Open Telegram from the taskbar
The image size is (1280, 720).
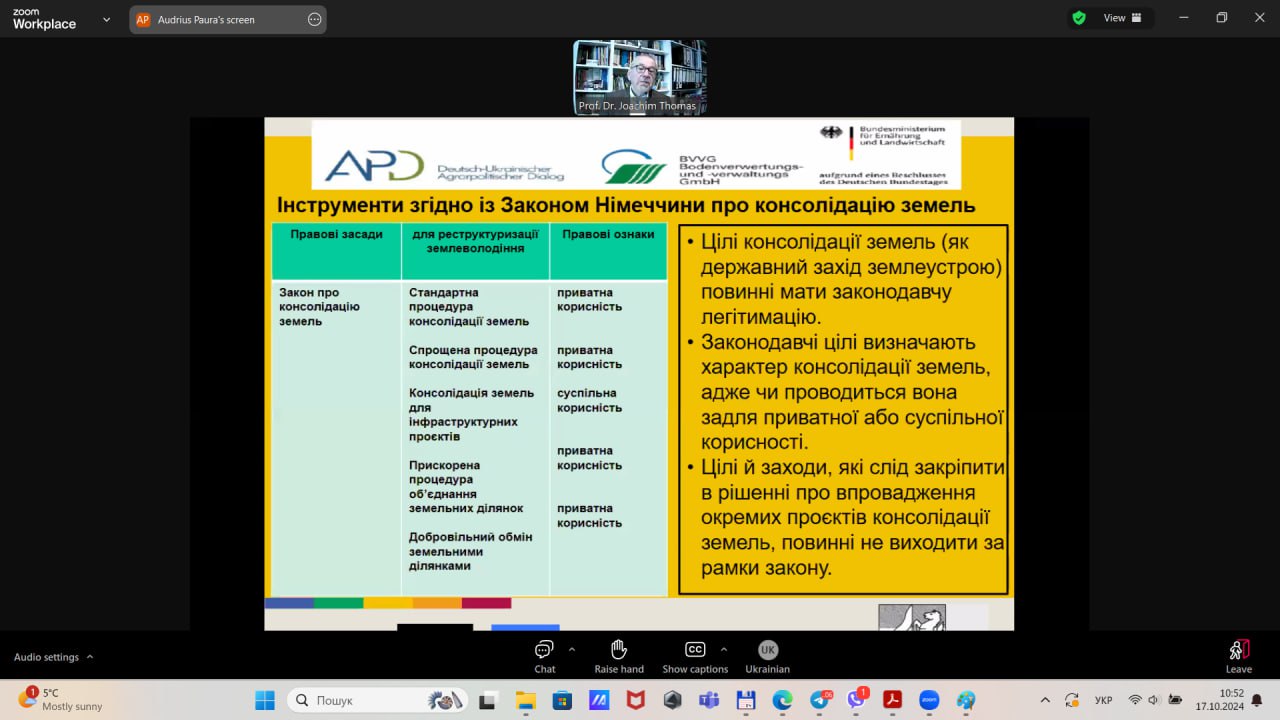819,700
